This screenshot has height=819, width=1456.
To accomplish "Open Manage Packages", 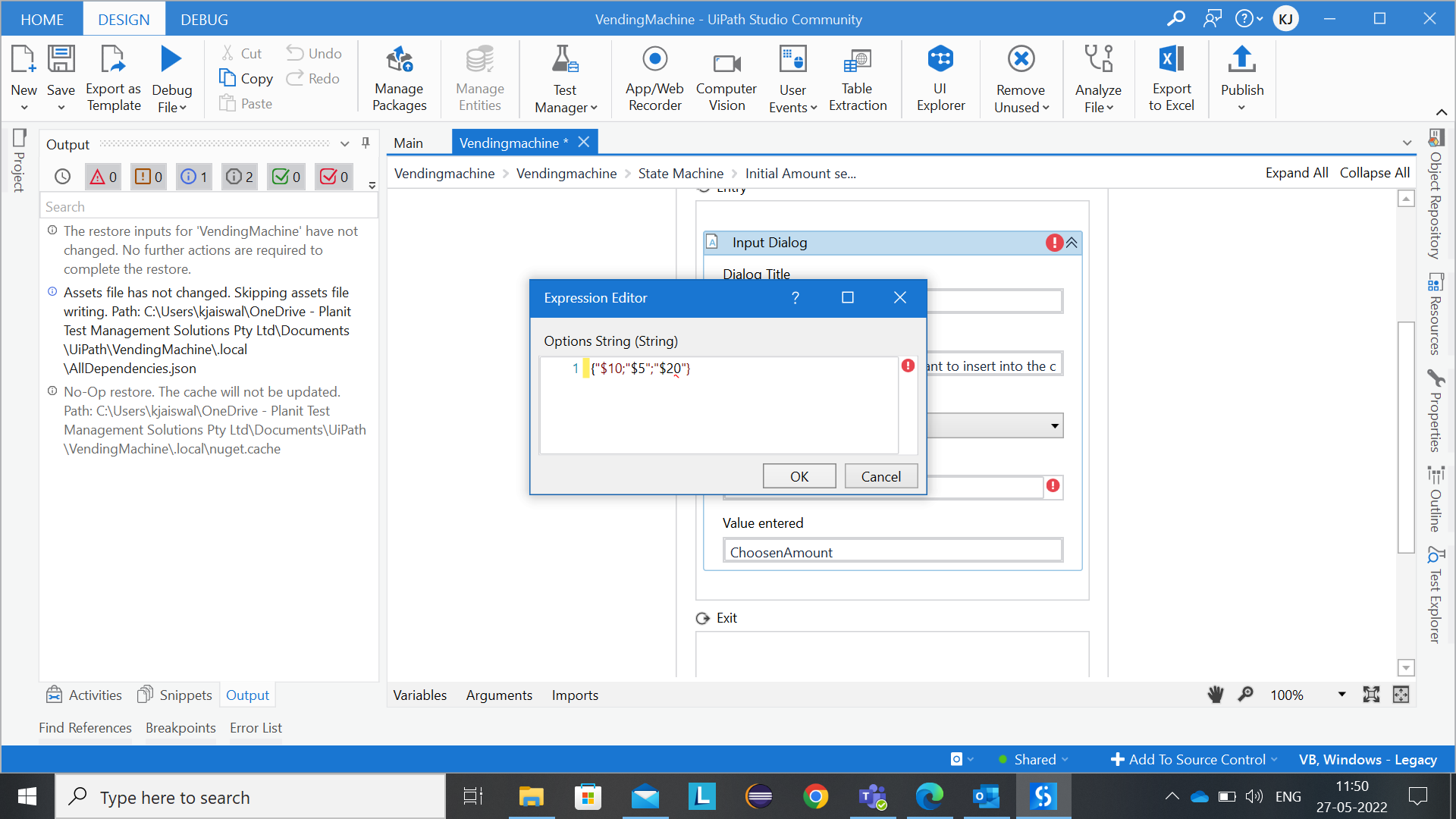I will [399, 78].
